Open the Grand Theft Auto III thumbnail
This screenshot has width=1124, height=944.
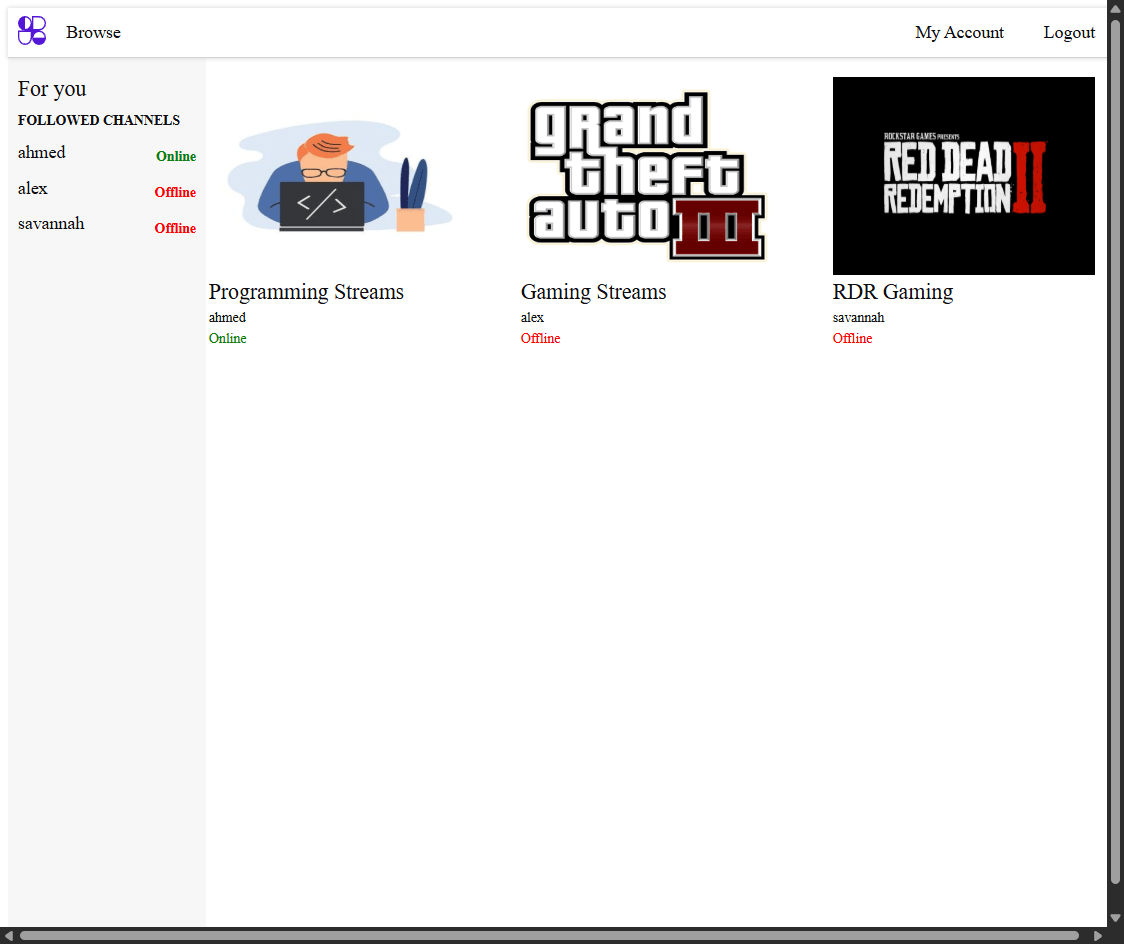tap(652, 176)
